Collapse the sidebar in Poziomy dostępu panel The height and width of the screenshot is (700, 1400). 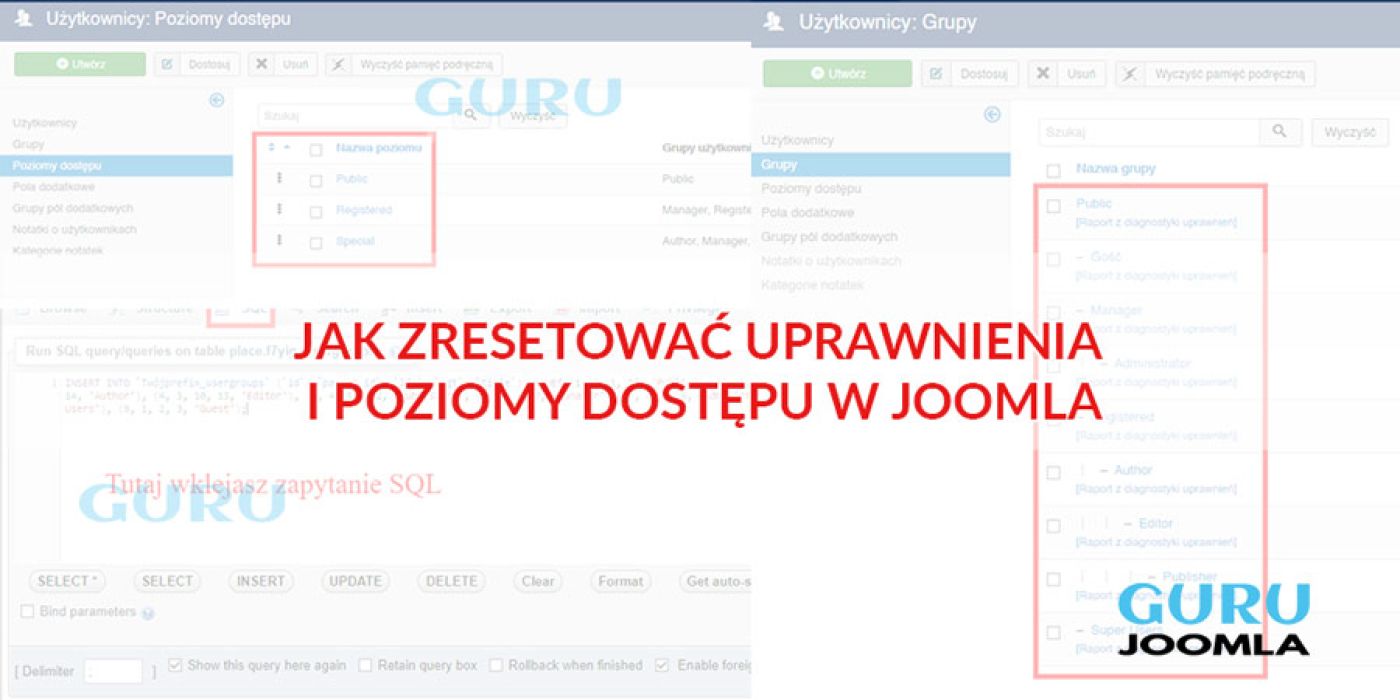click(216, 100)
